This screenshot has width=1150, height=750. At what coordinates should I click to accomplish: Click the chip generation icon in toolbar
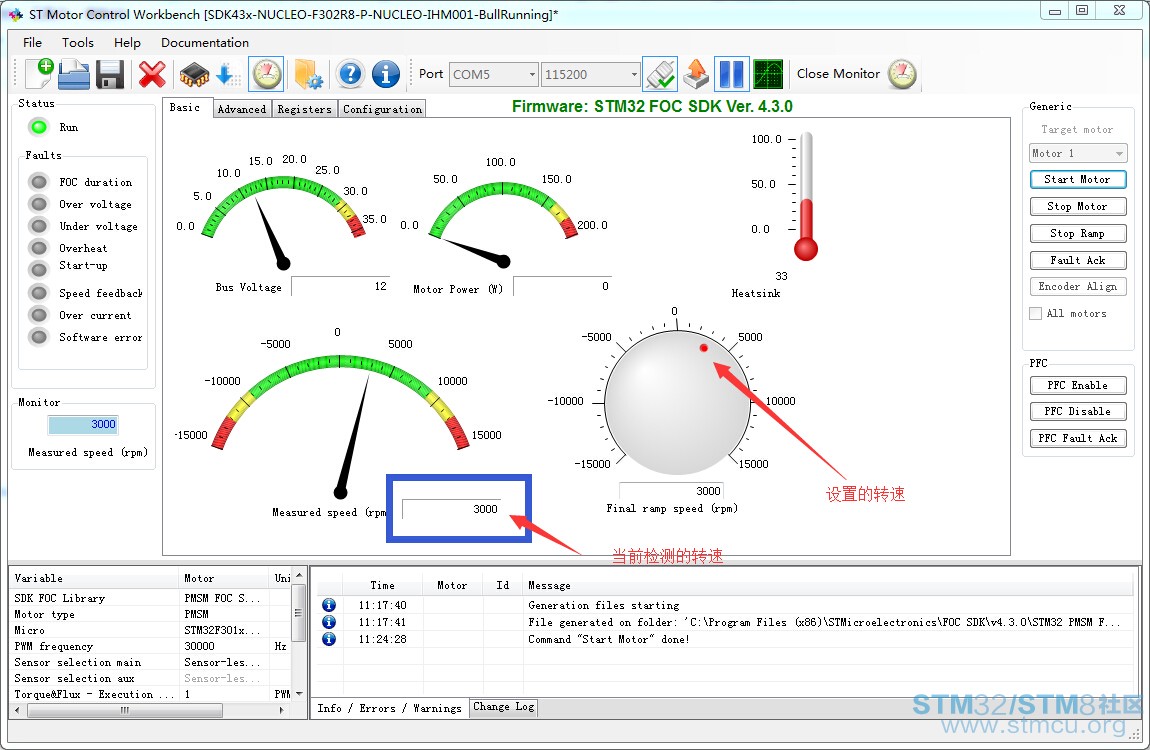pos(194,74)
